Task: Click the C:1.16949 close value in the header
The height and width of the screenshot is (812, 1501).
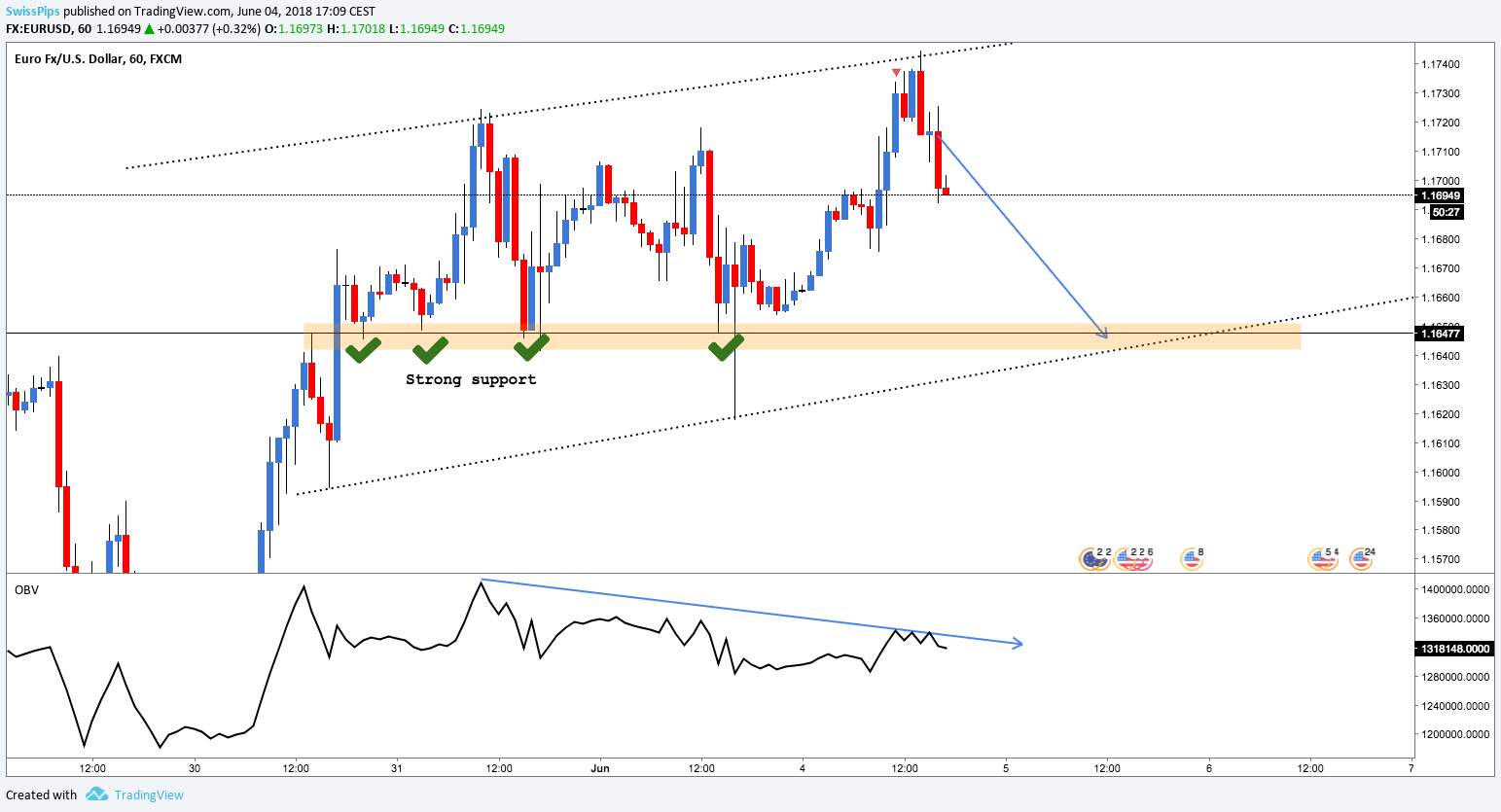Action: click(x=477, y=28)
